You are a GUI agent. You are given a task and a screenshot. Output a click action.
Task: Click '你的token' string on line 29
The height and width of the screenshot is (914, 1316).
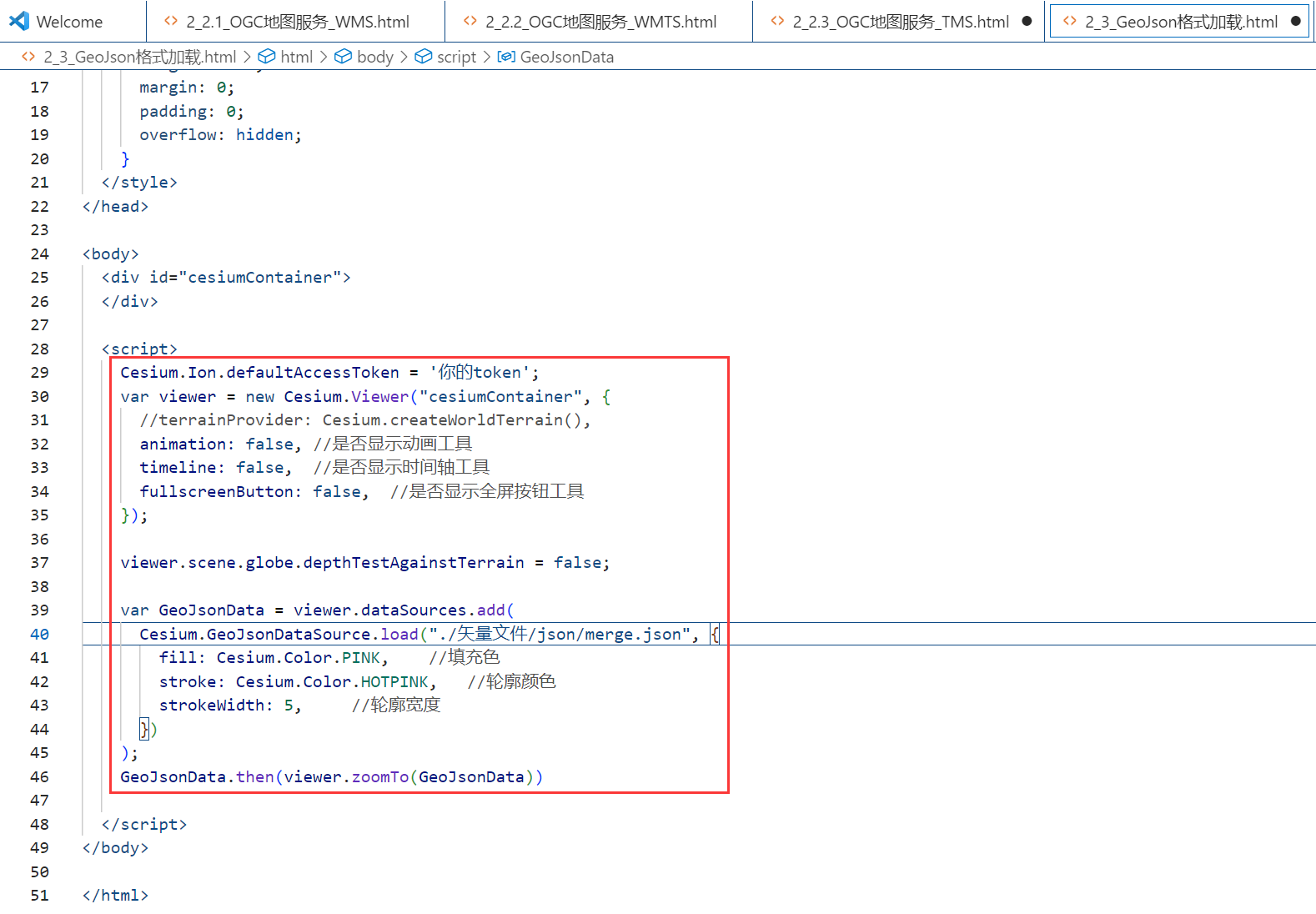click(x=480, y=373)
